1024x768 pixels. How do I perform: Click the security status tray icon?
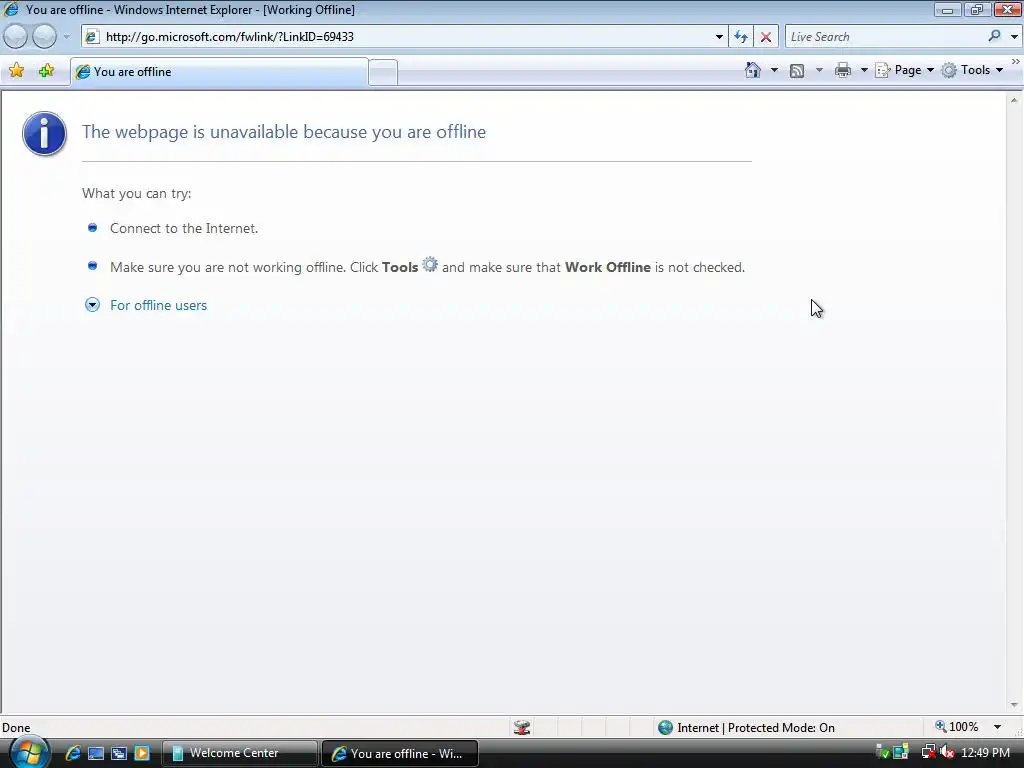[882, 752]
